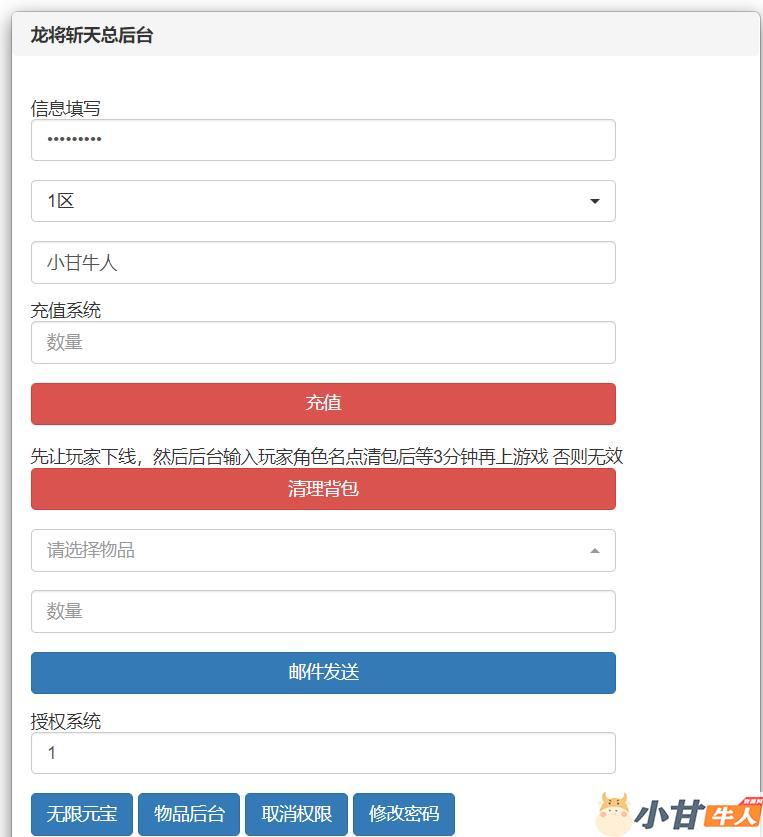Click the 小甘牛人 character name field

click(x=322, y=263)
